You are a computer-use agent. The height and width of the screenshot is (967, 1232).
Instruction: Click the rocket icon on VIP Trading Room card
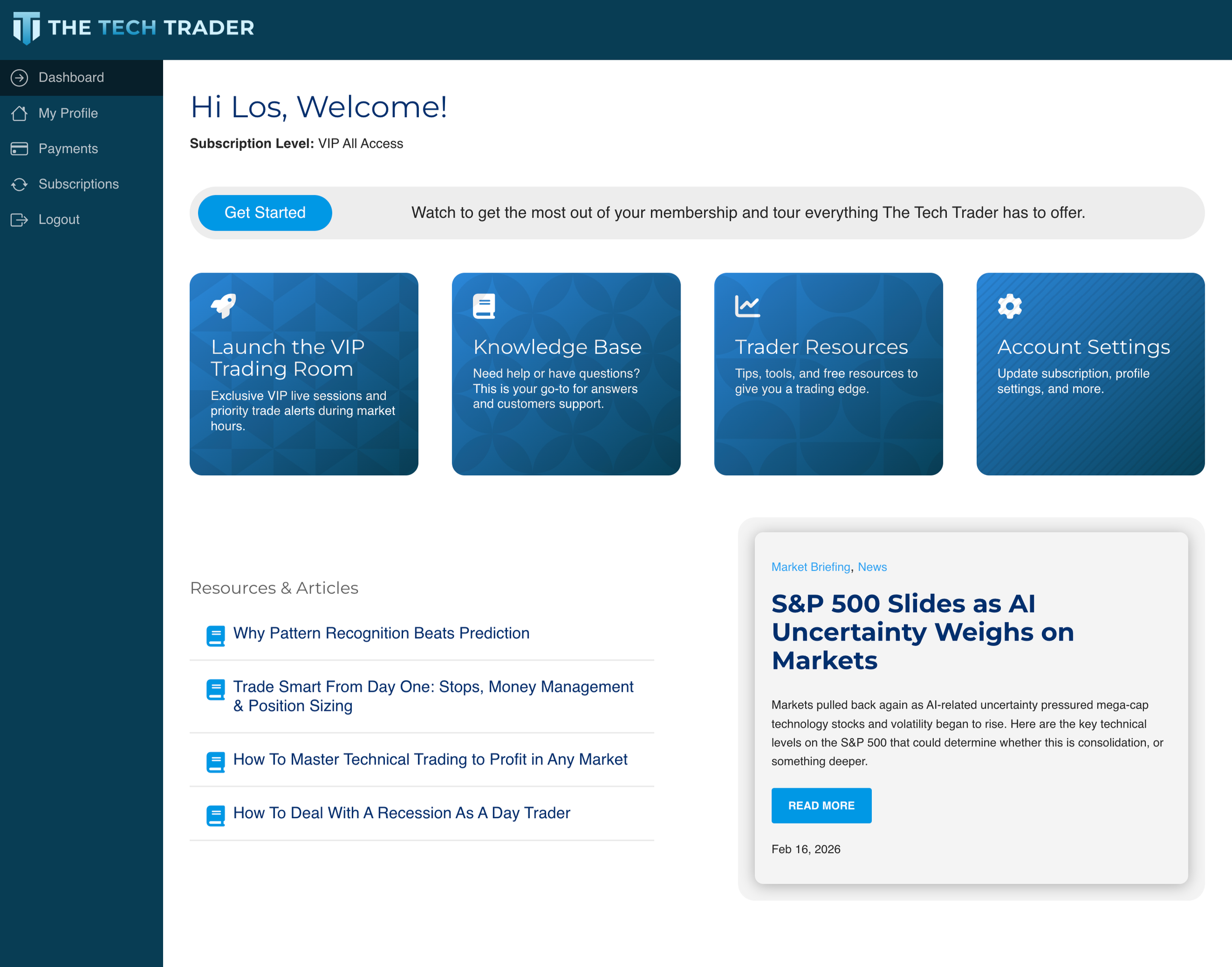[x=224, y=306]
